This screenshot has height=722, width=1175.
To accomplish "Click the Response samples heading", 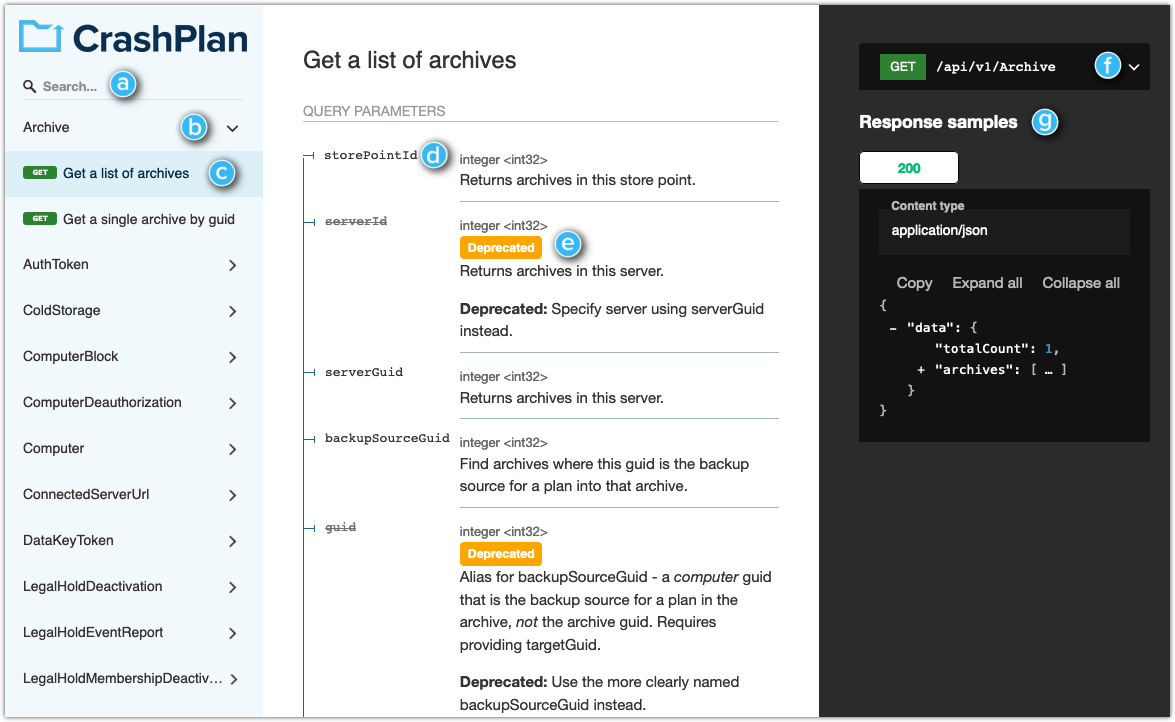I will point(938,122).
